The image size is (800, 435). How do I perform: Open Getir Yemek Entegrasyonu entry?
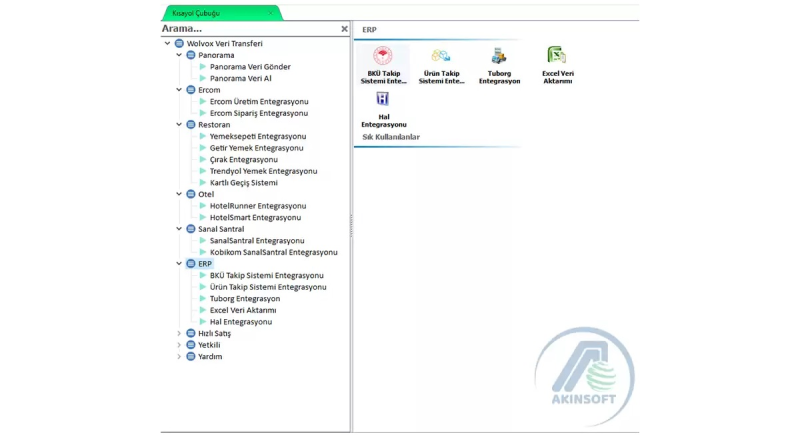click(x=256, y=148)
